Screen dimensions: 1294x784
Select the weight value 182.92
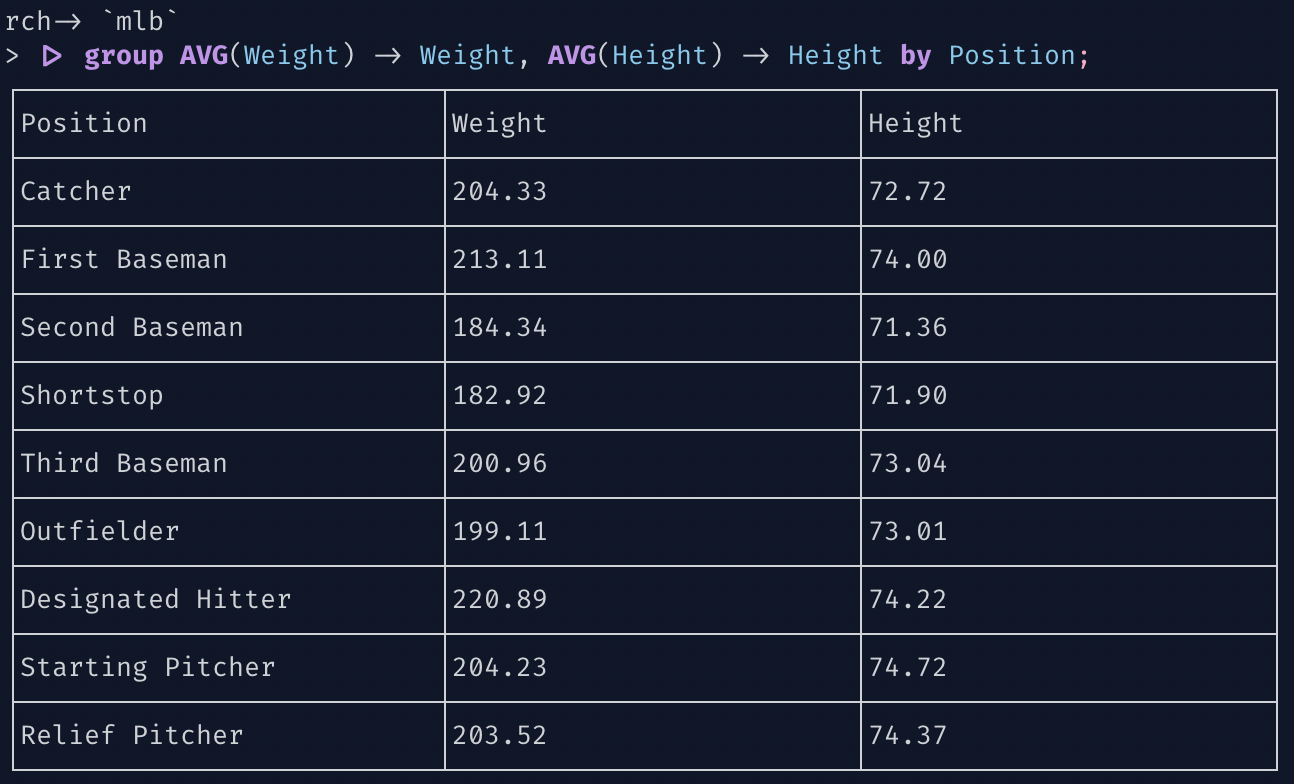(499, 396)
